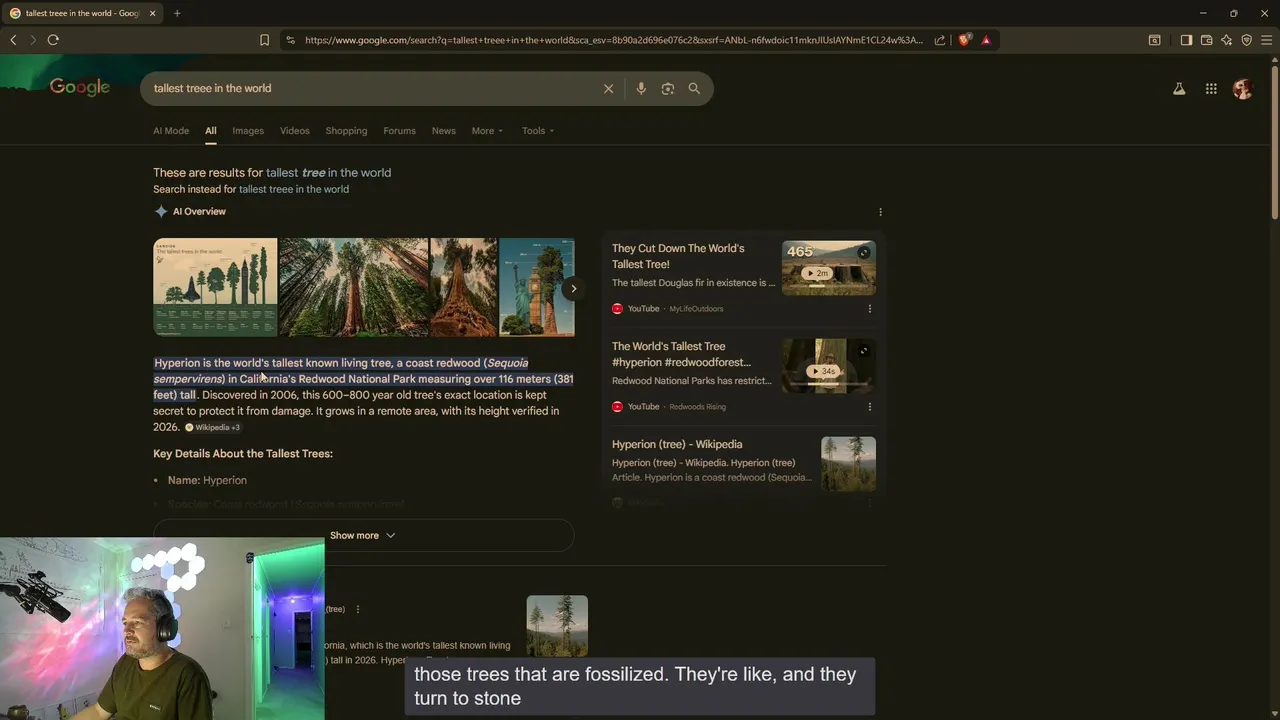Search instead for 'tallest treee in the world'

294,189
